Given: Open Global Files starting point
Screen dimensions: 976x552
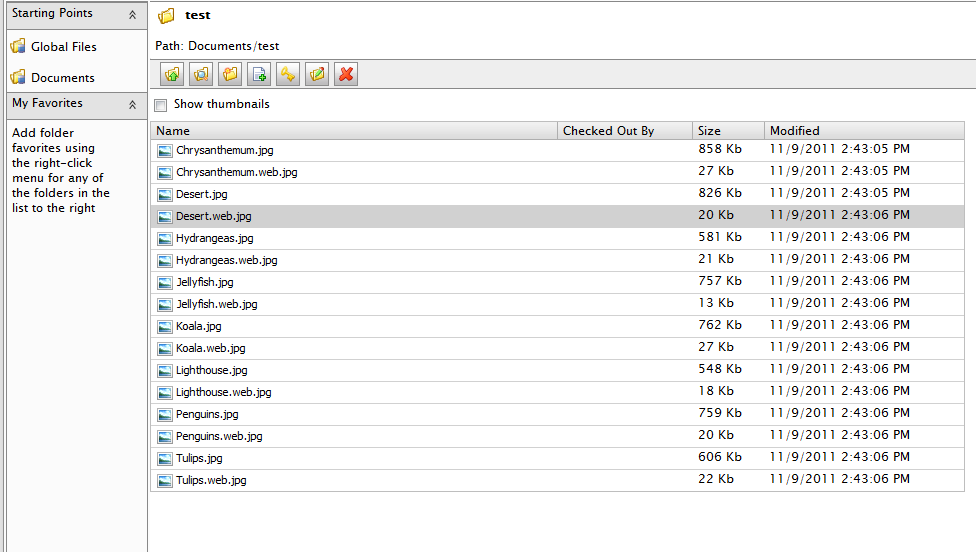Looking at the screenshot, I should 63,47.
